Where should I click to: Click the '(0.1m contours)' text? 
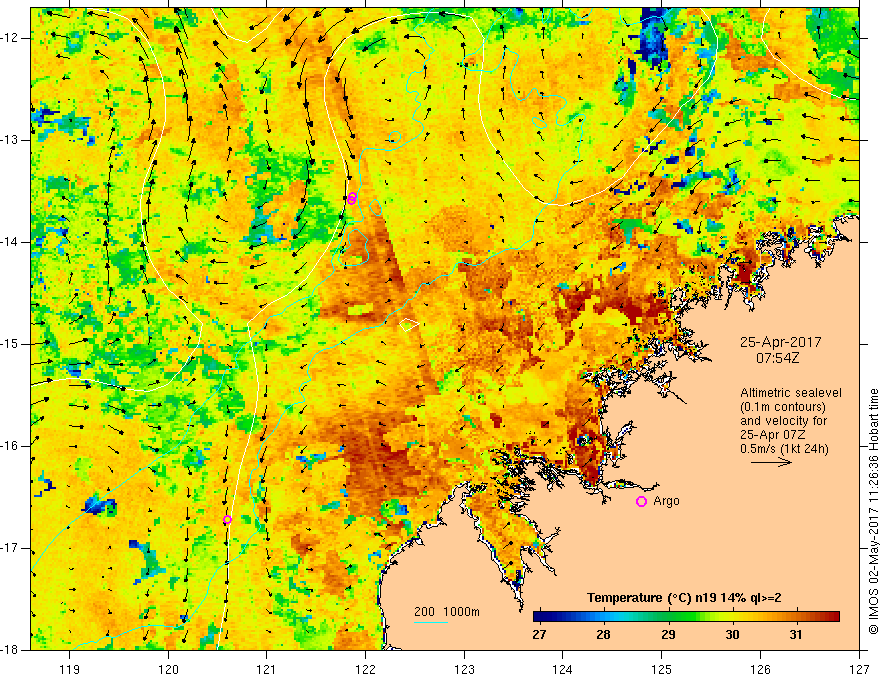pos(782,407)
